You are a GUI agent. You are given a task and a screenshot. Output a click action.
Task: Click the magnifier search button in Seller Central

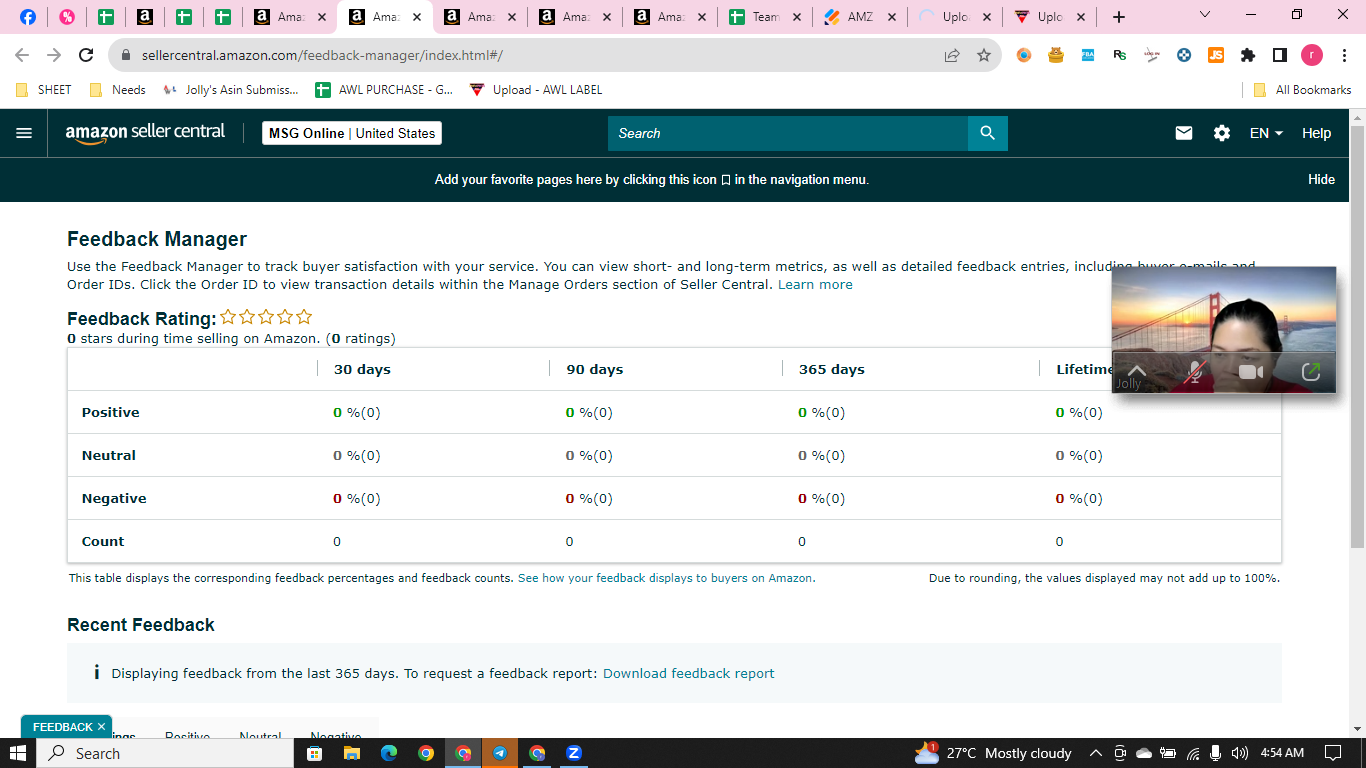point(987,133)
